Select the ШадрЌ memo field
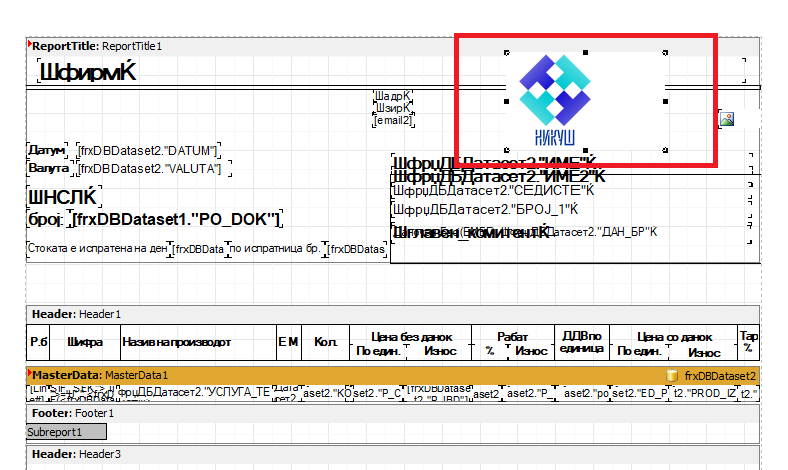The image size is (788, 470). click(x=393, y=96)
